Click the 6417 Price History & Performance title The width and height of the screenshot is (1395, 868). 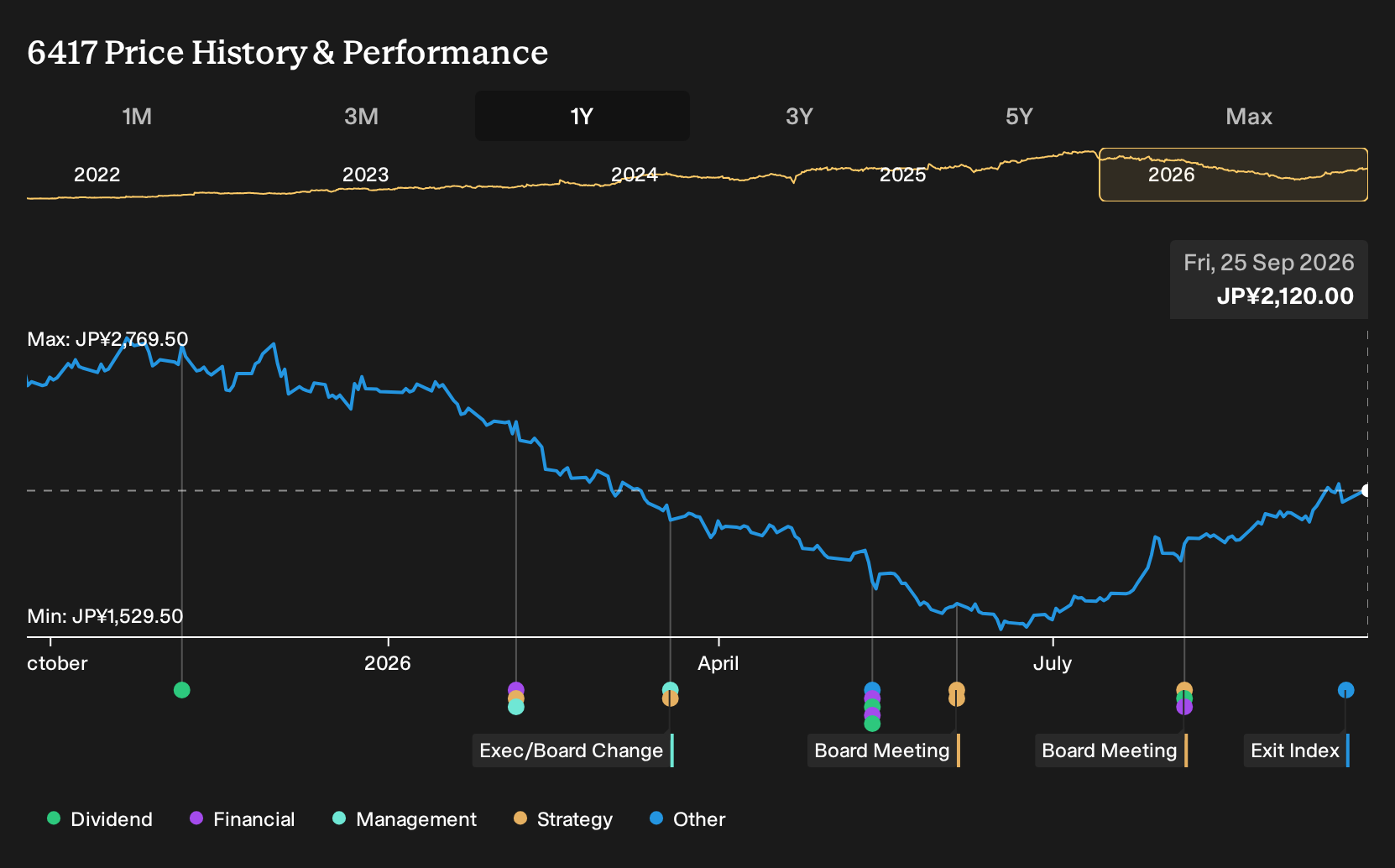pyautogui.click(x=288, y=52)
